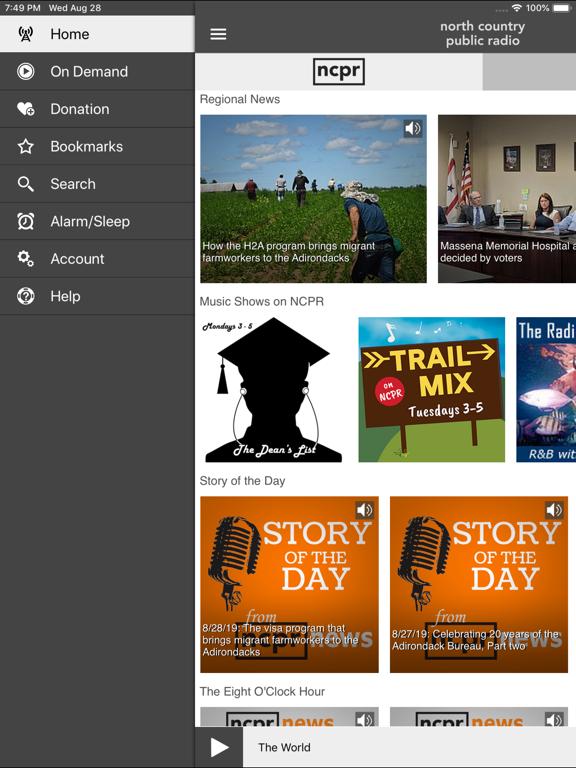
Task: Tap the radio tower Home icon
Action: pyautogui.click(x=25, y=34)
